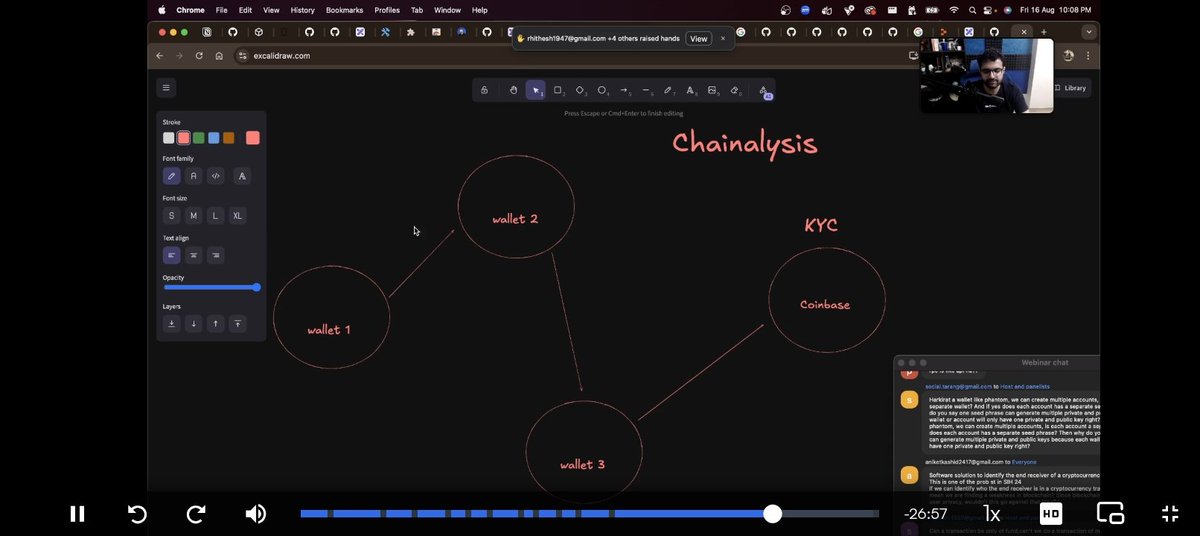Align text right
1200x536 pixels.
tap(216, 255)
